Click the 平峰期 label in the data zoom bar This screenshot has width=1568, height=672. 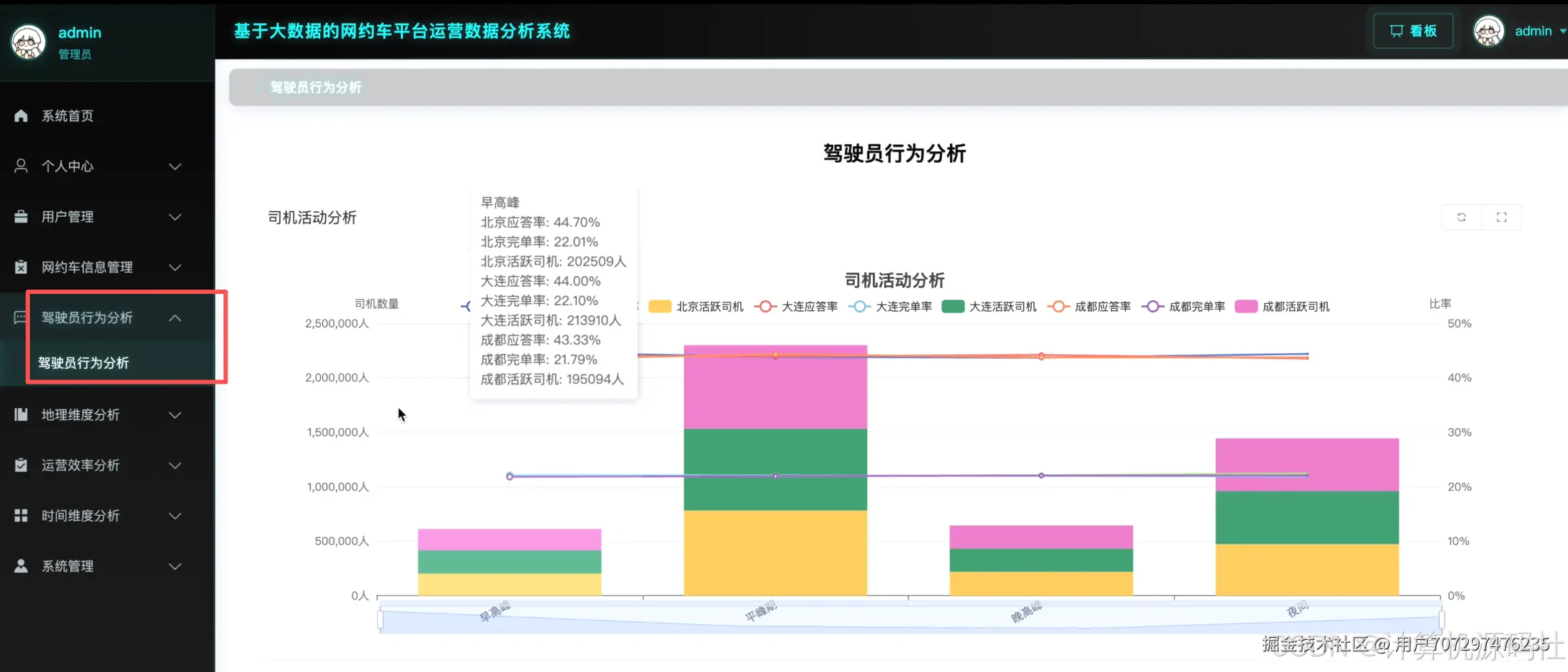tap(761, 611)
